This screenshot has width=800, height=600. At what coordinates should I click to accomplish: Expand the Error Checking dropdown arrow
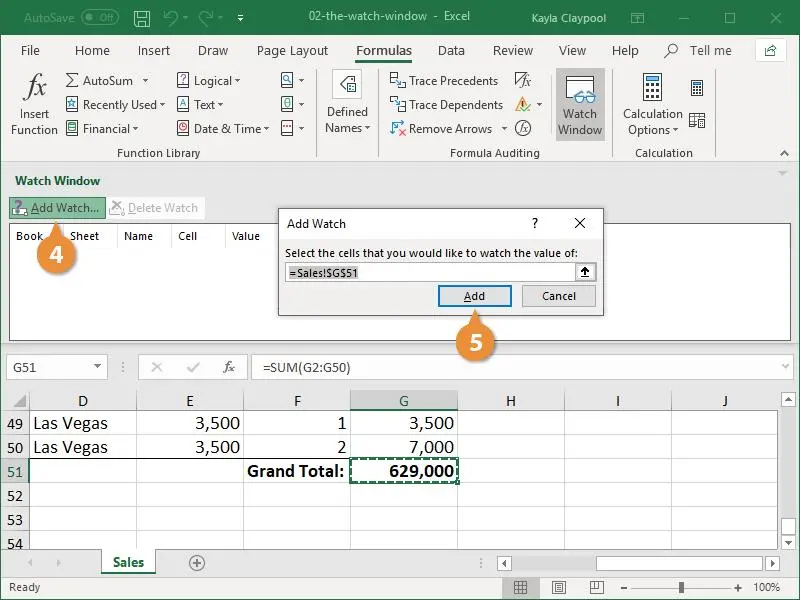pyautogui.click(x=539, y=105)
